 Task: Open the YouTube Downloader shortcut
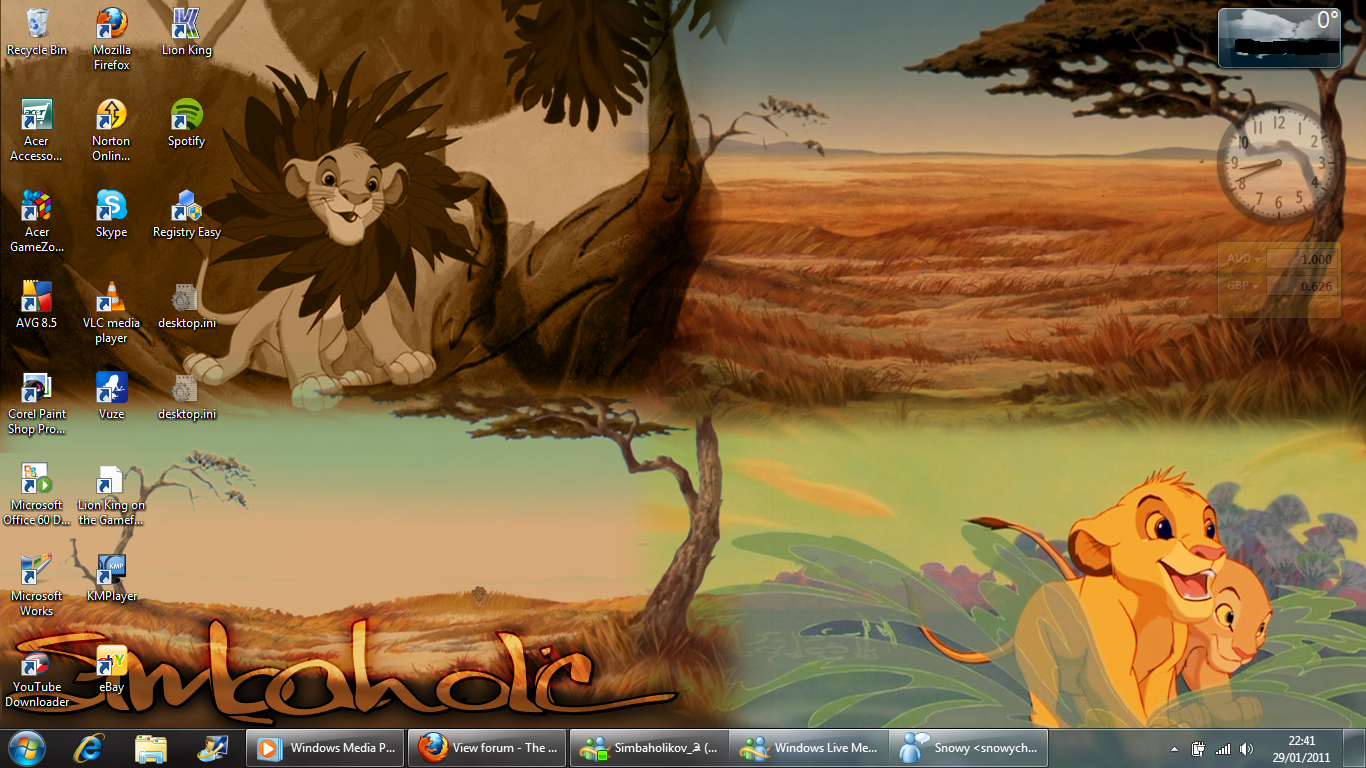37,662
